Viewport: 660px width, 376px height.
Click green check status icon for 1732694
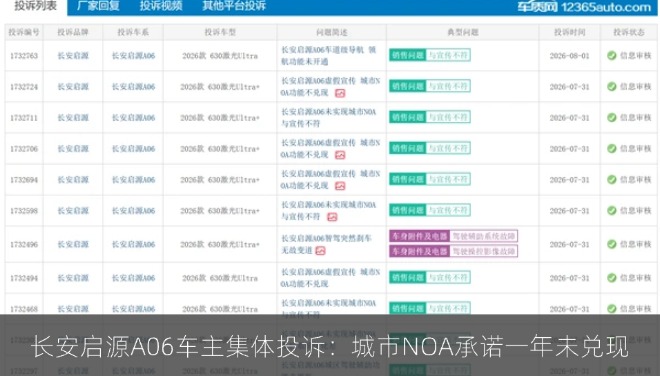(x=612, y=180)
